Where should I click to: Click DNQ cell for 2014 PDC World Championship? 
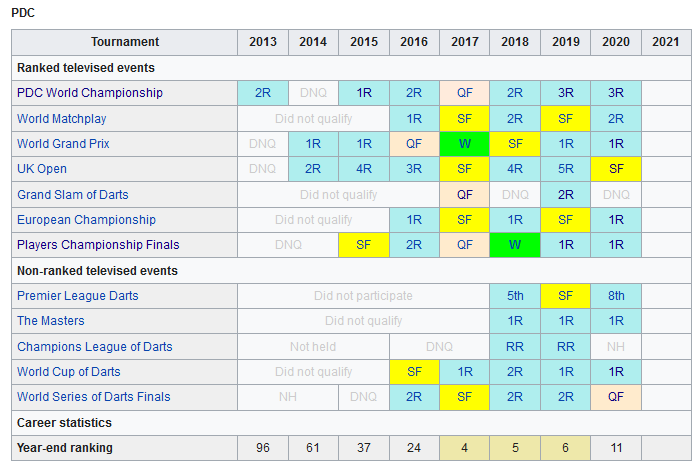coord(313,93)
